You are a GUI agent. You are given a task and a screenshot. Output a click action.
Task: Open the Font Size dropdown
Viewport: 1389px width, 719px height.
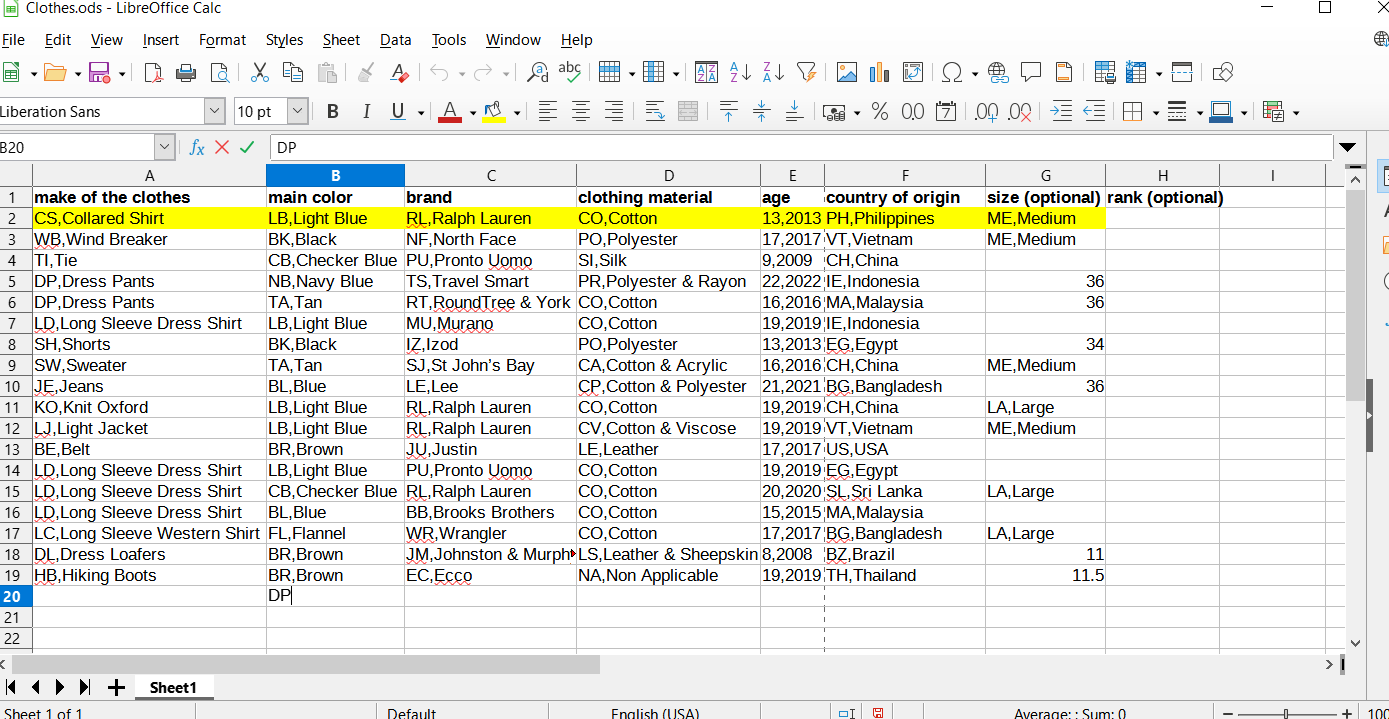[298, 112]
